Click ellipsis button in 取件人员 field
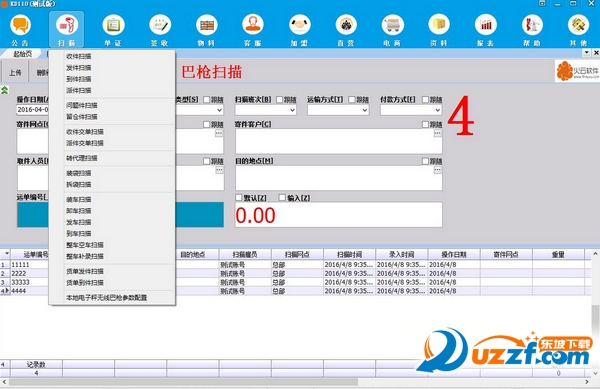 tap(219, 170)
